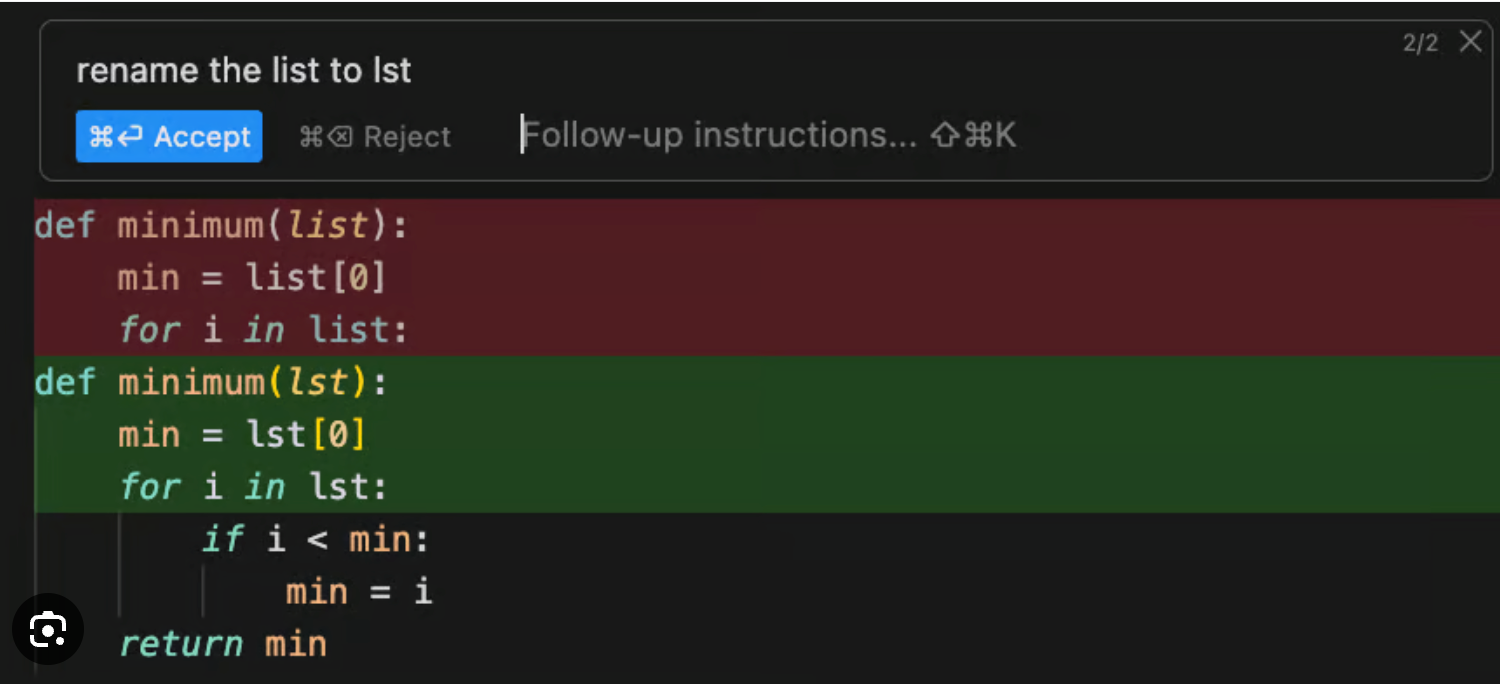Close the inline edit prompt box
Viewport: 1500px width, 684px height.
1470,41
